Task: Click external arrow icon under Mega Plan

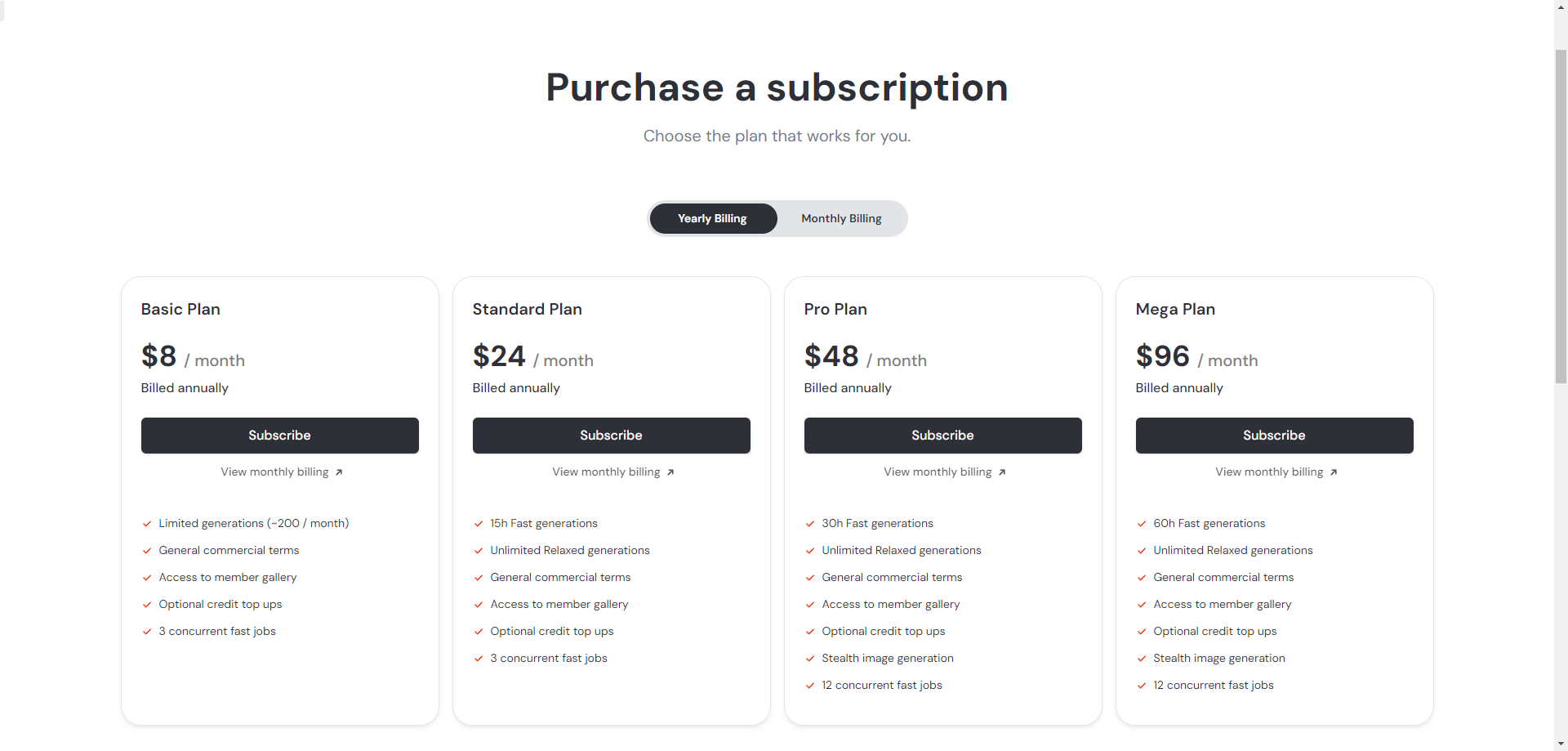Action: click(1334, 472)
